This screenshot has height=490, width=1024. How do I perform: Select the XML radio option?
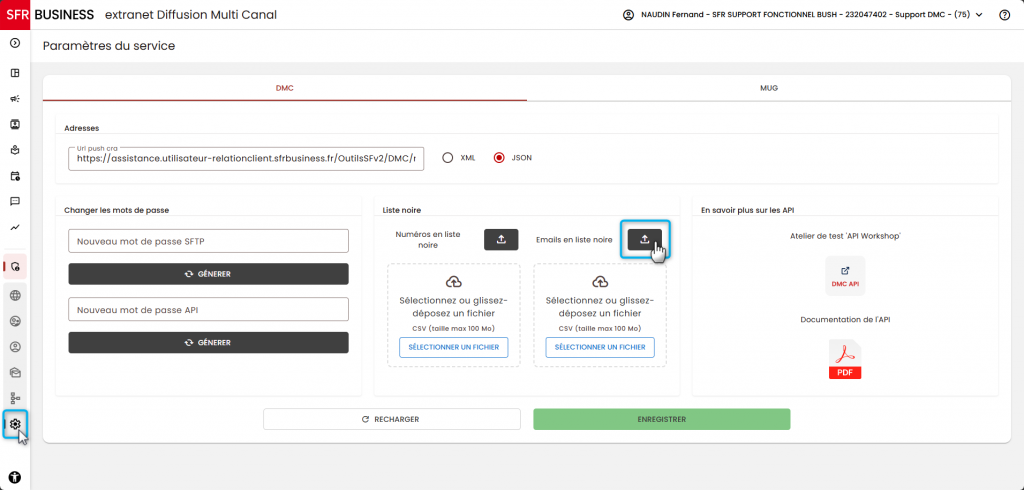pos(447,157)
